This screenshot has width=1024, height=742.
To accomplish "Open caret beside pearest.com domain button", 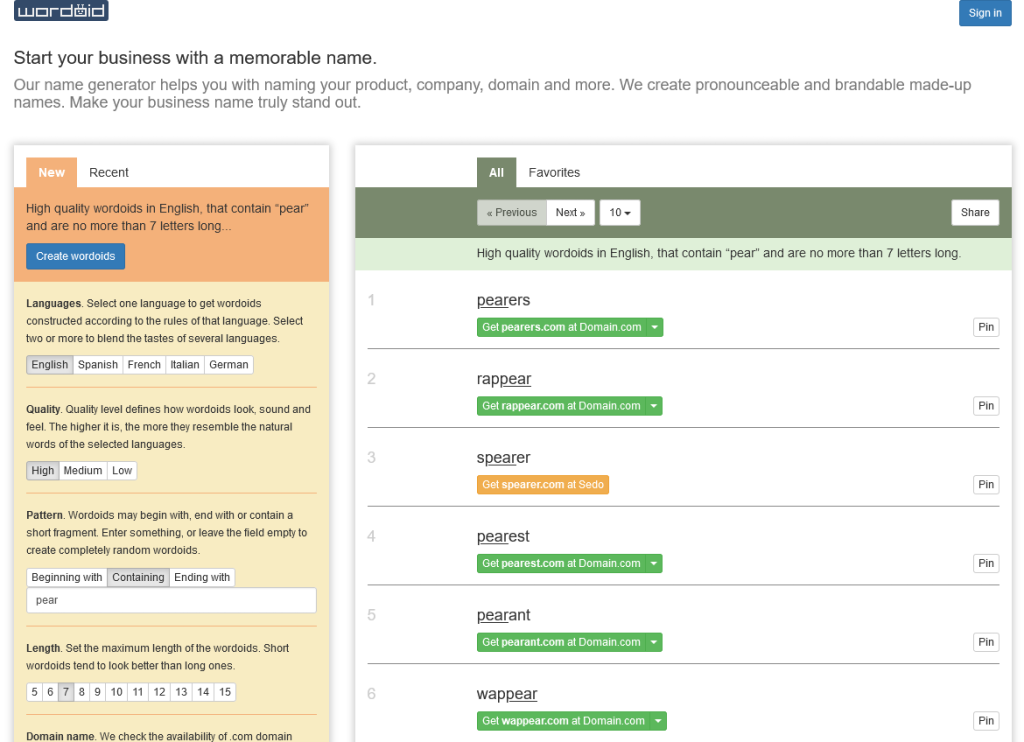I will click(654, 564).
